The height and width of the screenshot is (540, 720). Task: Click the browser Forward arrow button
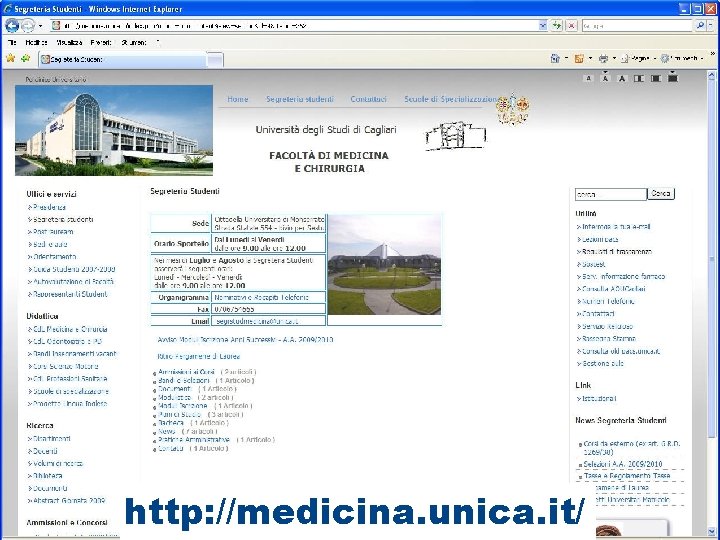pos(28,26)
